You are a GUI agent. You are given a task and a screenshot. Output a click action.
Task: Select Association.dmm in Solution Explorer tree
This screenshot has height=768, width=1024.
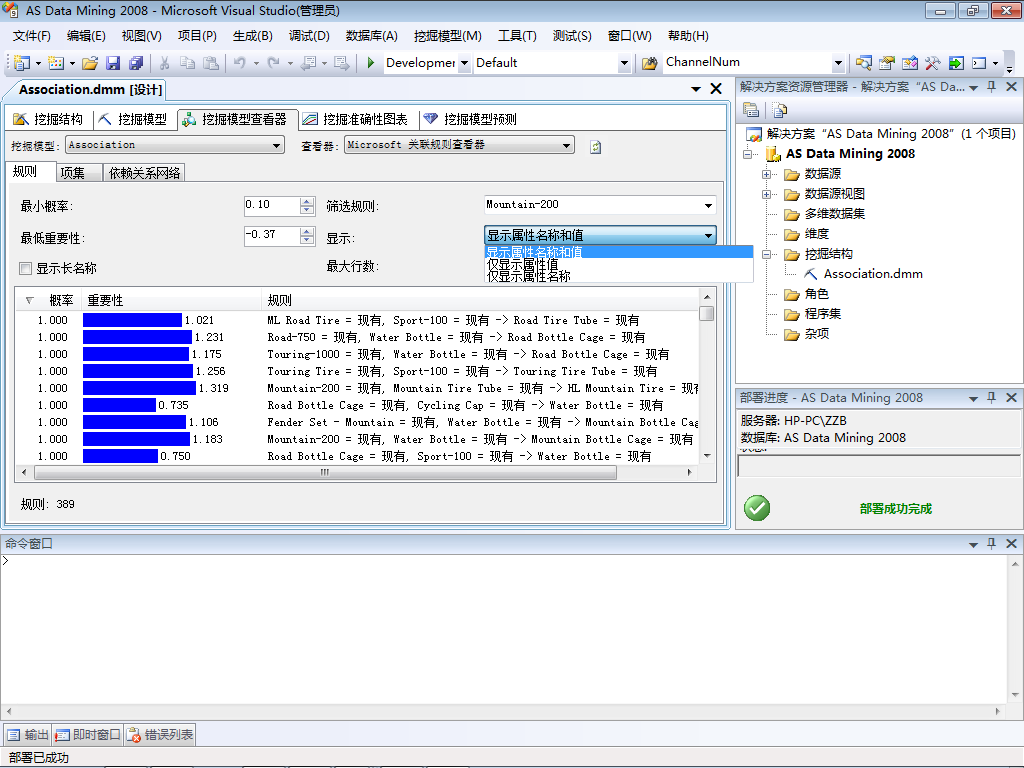click(872, 274)
